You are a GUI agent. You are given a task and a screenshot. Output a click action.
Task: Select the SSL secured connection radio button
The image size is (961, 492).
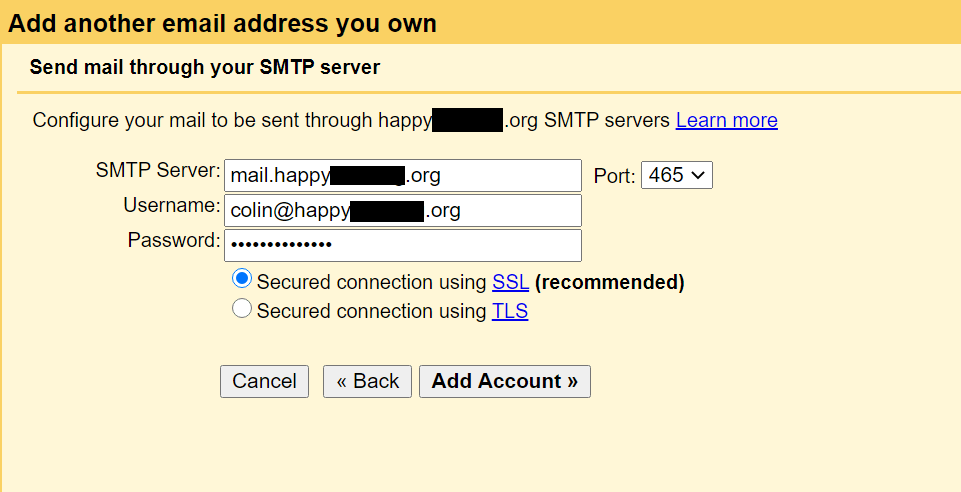pyautogui.click(x=241, y=279)
